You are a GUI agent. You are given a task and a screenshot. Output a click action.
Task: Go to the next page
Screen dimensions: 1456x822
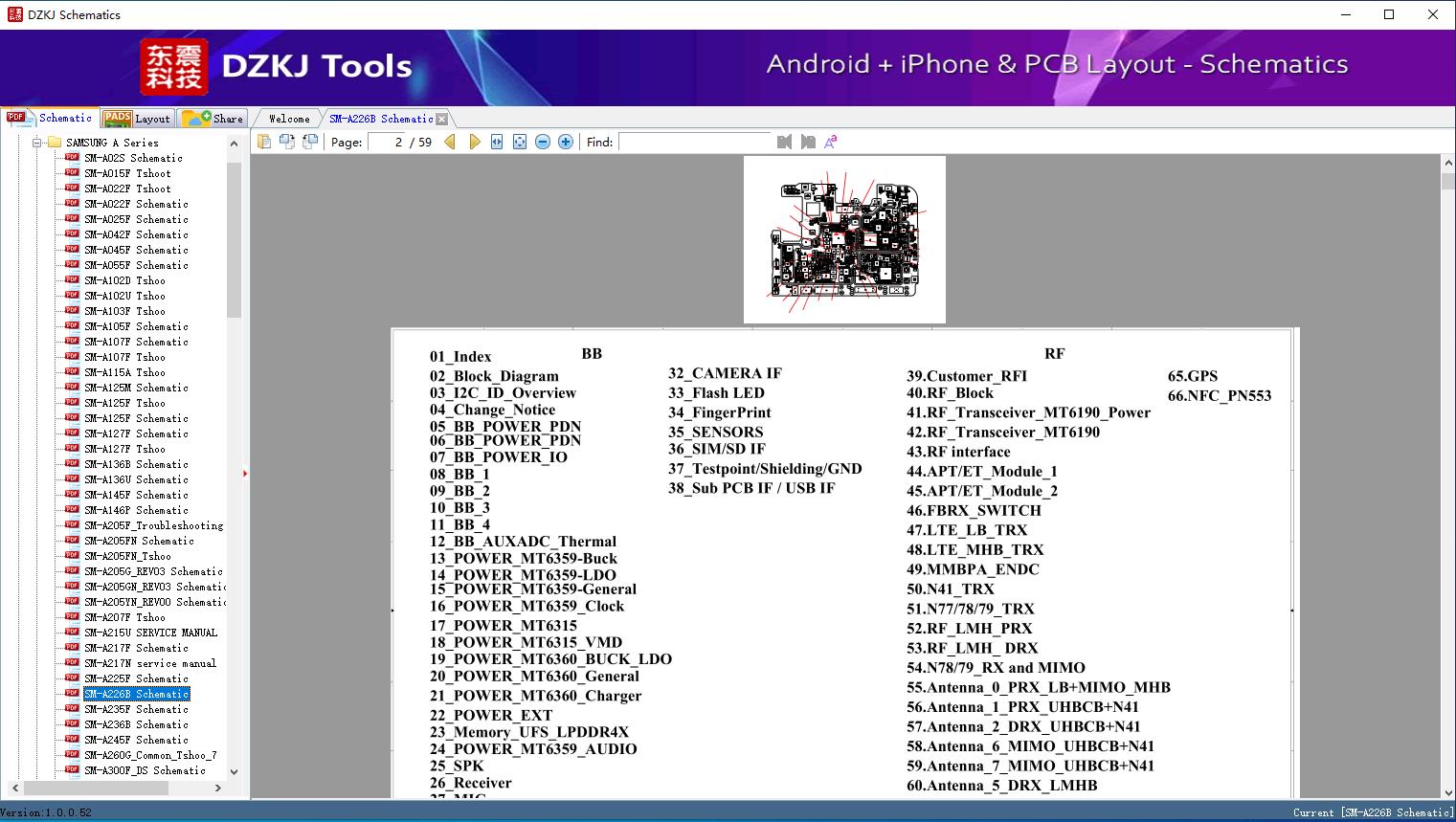474,142
